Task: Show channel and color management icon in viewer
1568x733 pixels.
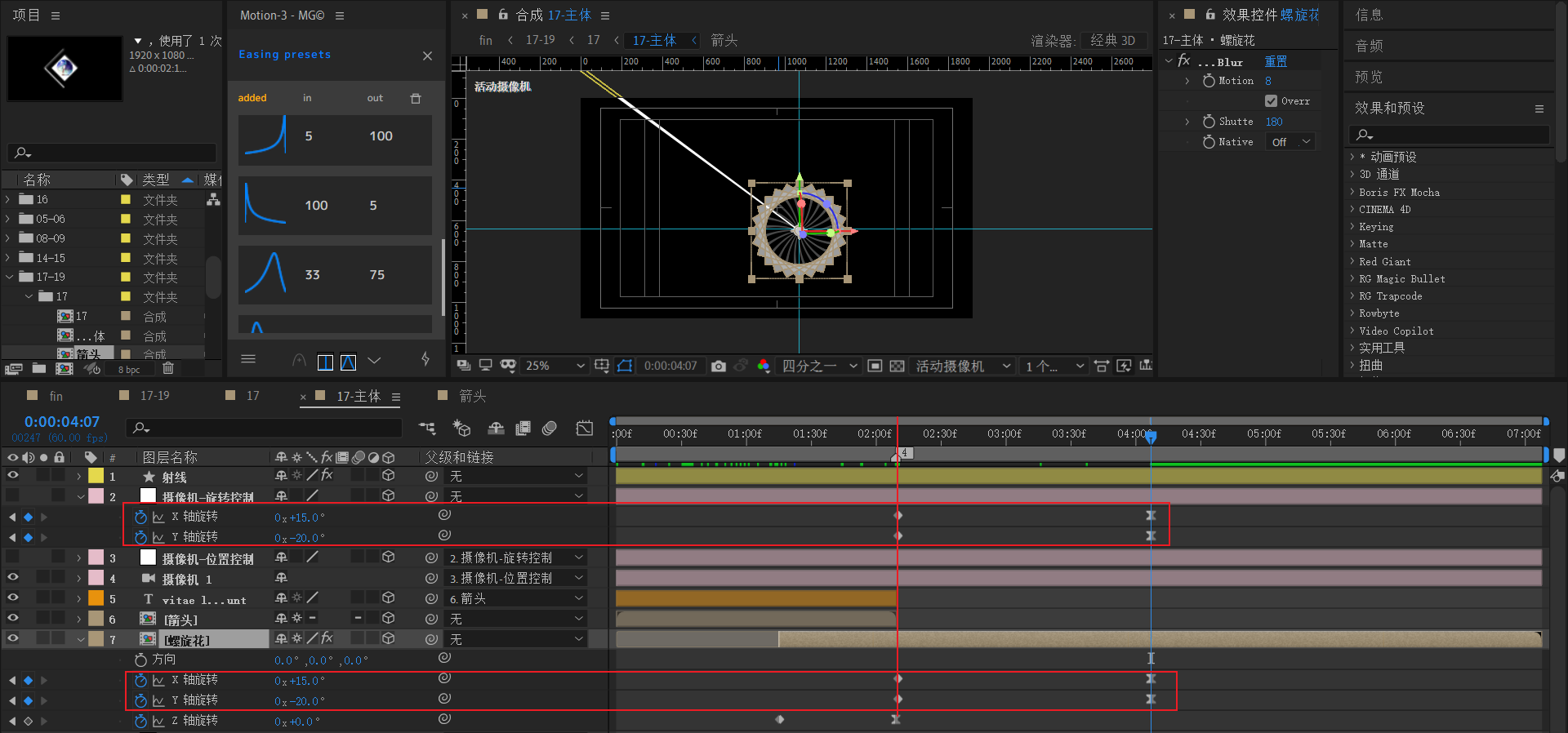Action: (x=764, y=366)
